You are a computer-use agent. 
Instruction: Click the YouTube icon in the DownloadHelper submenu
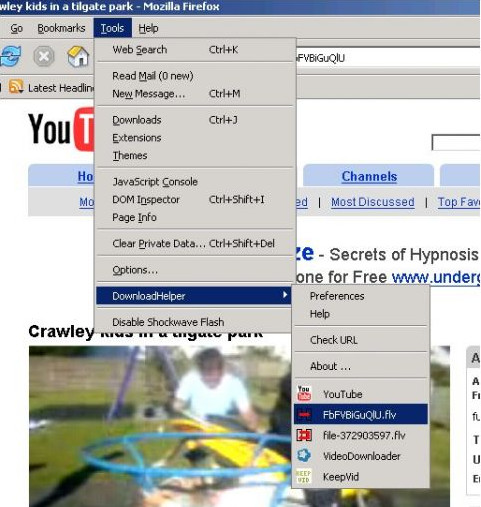click(x=304, y=394)
